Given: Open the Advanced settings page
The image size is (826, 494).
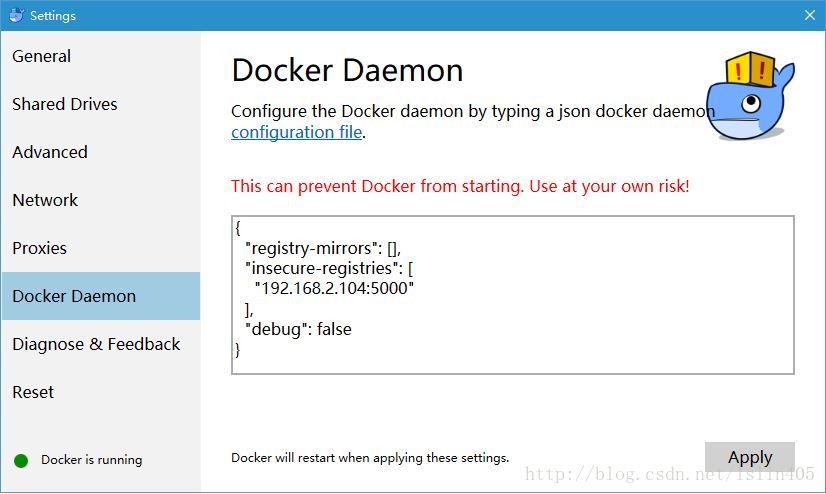Looking at the screenshot, I should 100,152.
